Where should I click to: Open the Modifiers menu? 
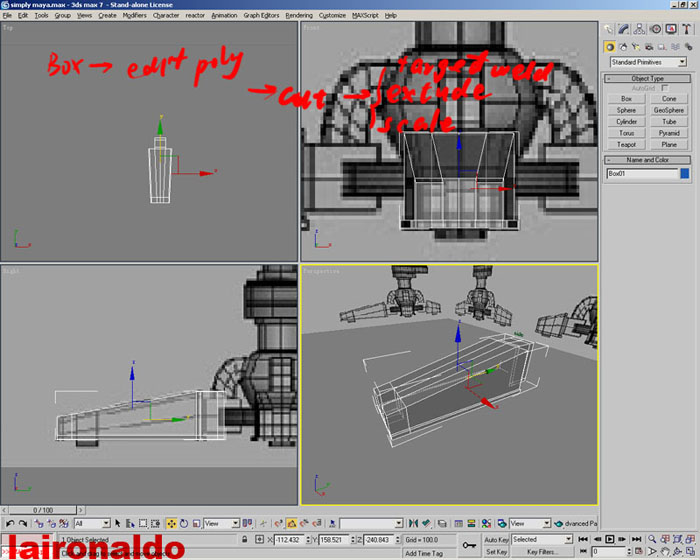pyautogui.click(x=134, y=16)
